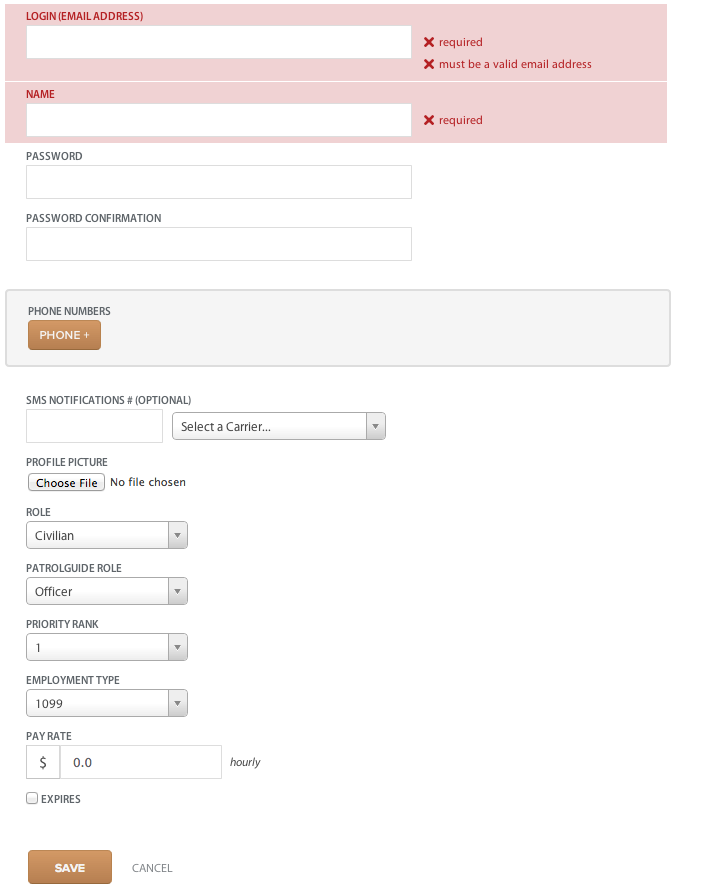Expand the PatrolGuide Role dropdown showing Officer
Viewport: 701px width, 891px height.
click(x=107, y=591)
